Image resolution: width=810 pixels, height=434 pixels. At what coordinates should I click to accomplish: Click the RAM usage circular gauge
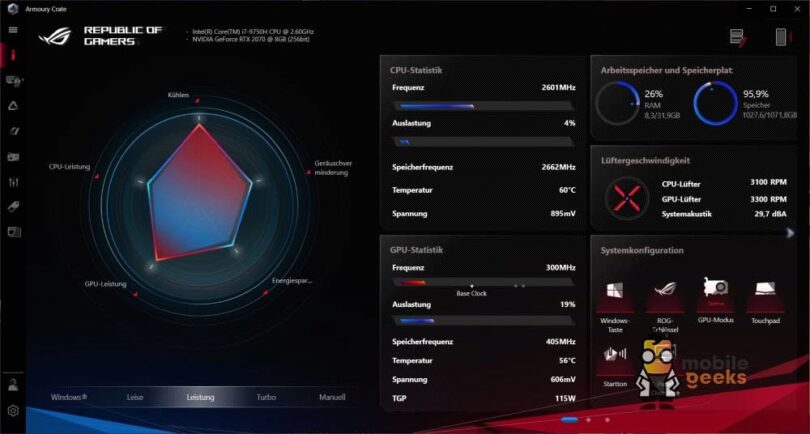pos(616,104)
